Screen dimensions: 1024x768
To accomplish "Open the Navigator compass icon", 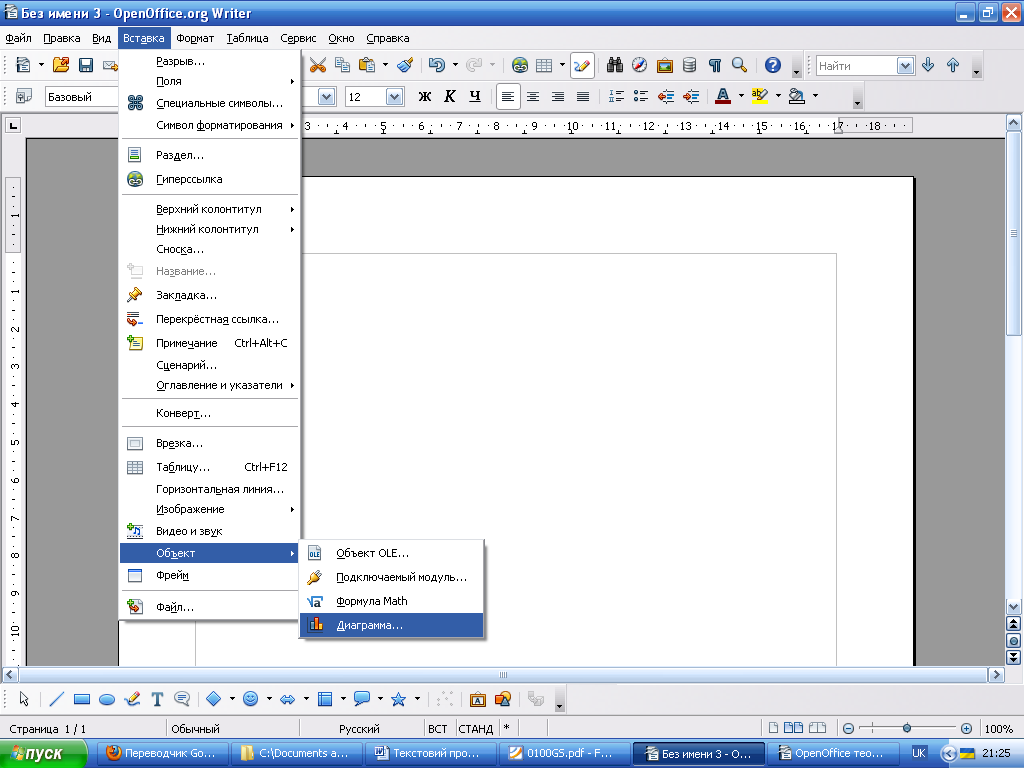I will (x=639, y=65).
